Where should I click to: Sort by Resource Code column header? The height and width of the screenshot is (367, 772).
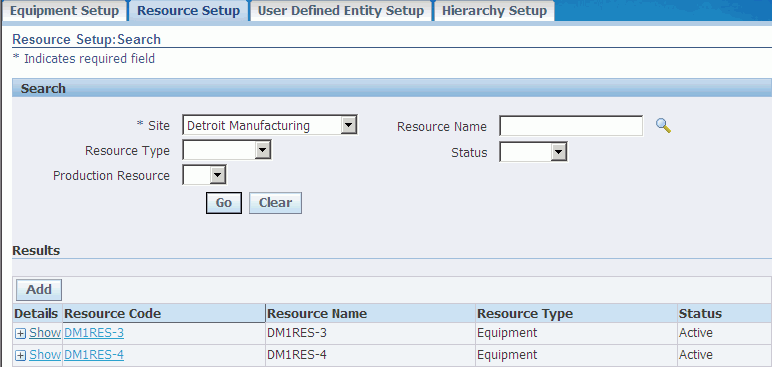pyautogui.click(x=112, y=314)
